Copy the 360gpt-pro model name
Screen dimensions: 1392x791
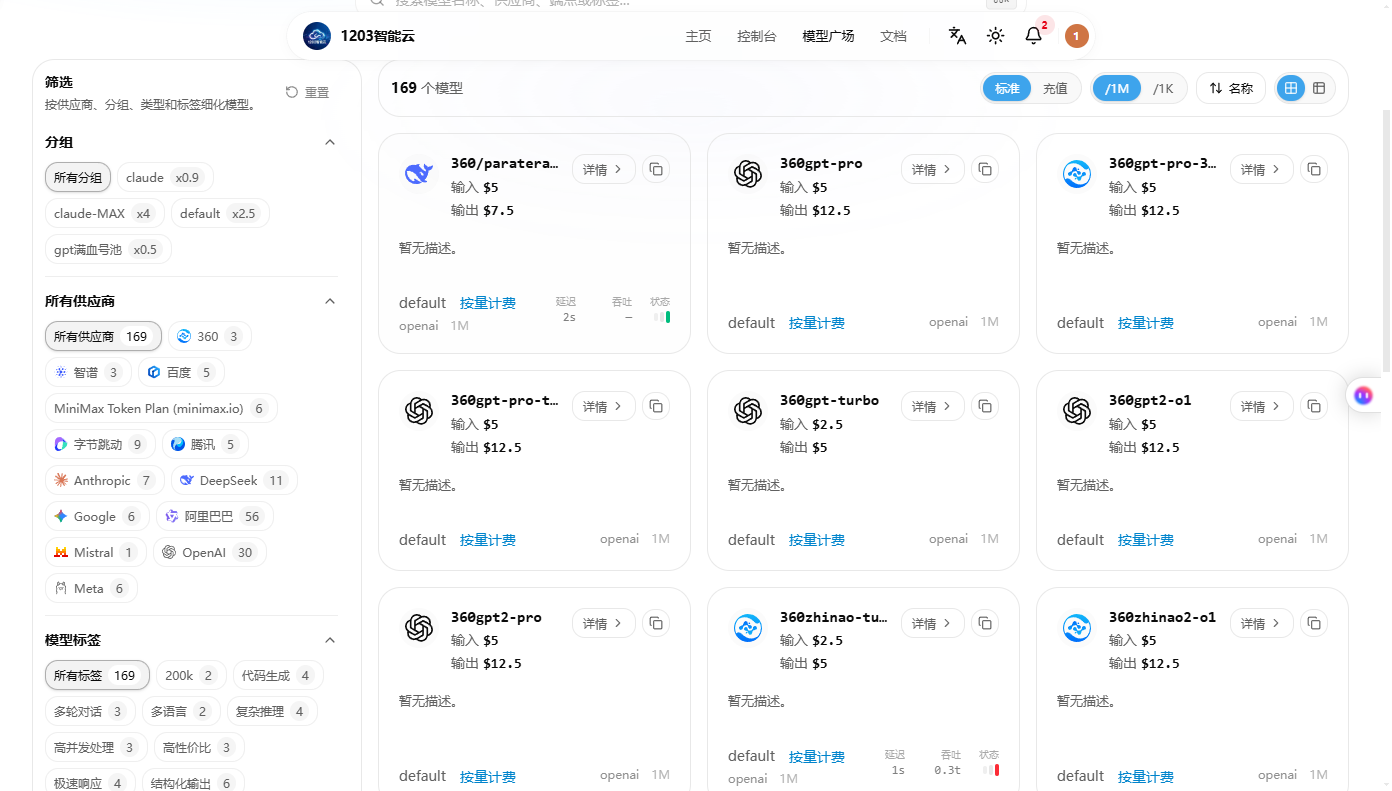tap(985, 170)
